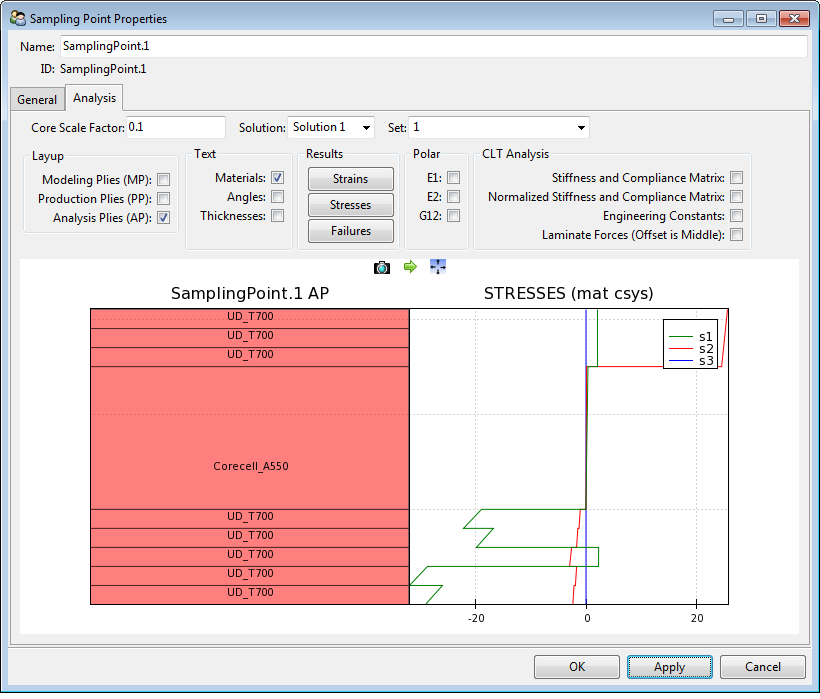Click the green arrow export icon
This screenshot has height=699, width=820.
pos(411,267)
